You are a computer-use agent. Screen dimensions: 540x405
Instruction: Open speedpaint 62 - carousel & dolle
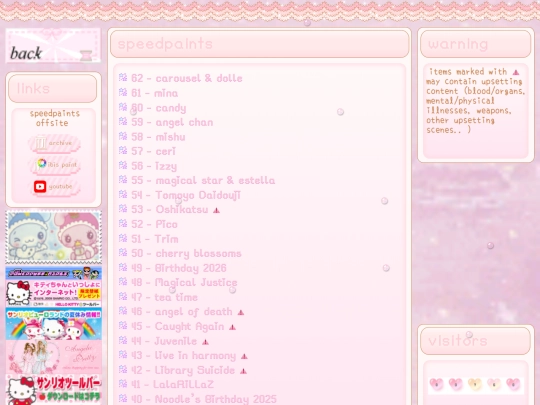187,78
